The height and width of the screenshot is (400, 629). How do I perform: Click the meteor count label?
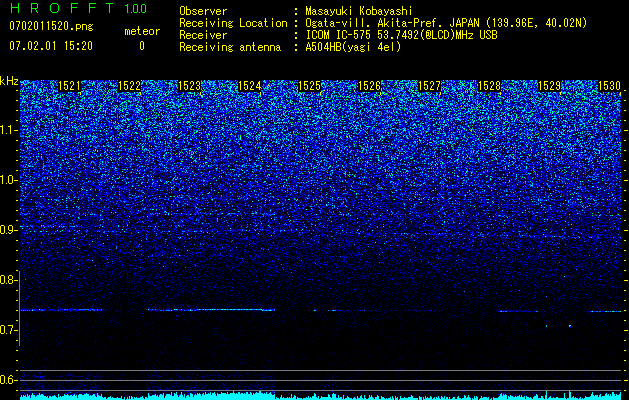point(142,31)
